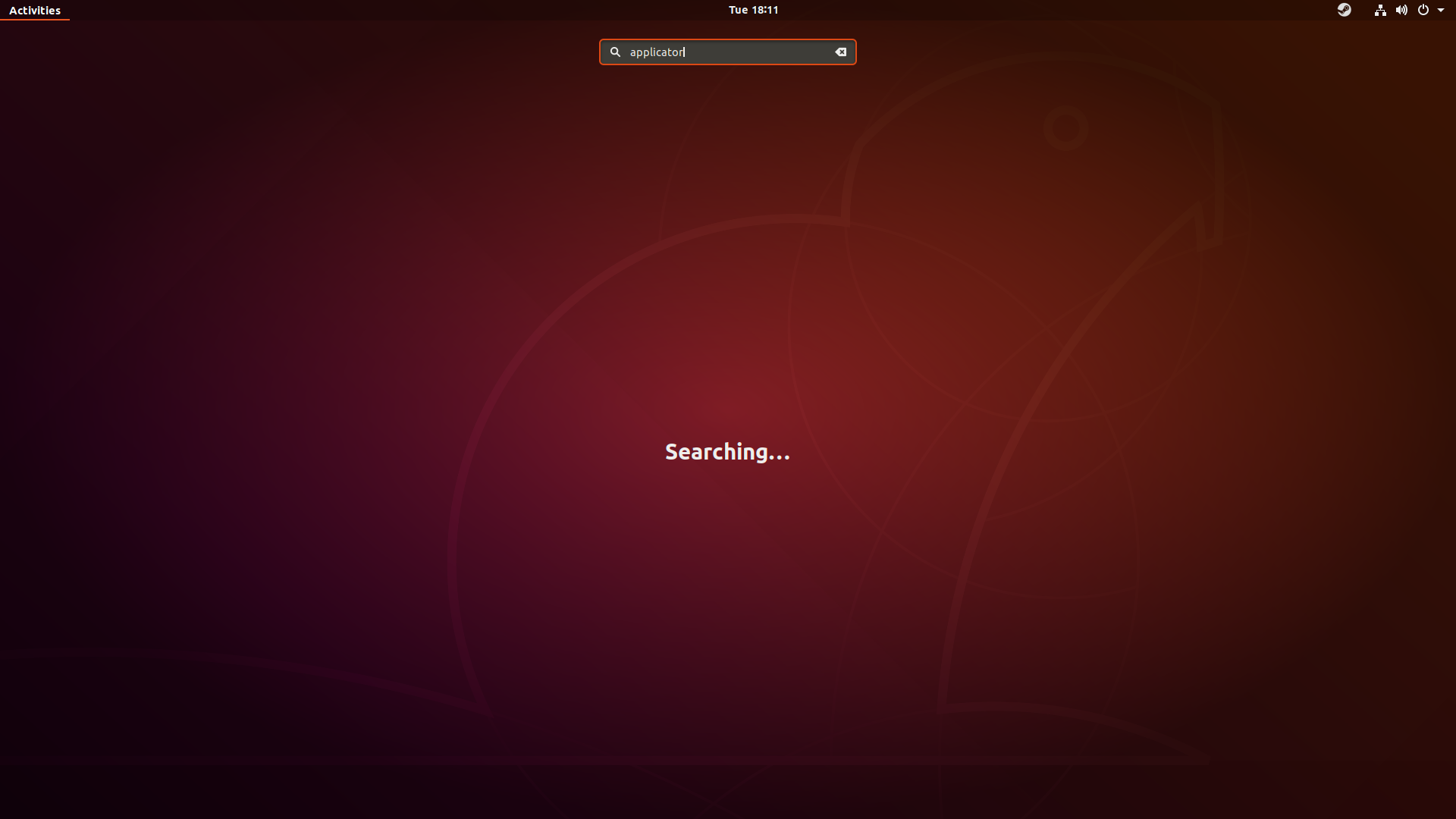Open the clock calendar menu Tue 18:11
The image size is (1456, 819).
[753, 10]
